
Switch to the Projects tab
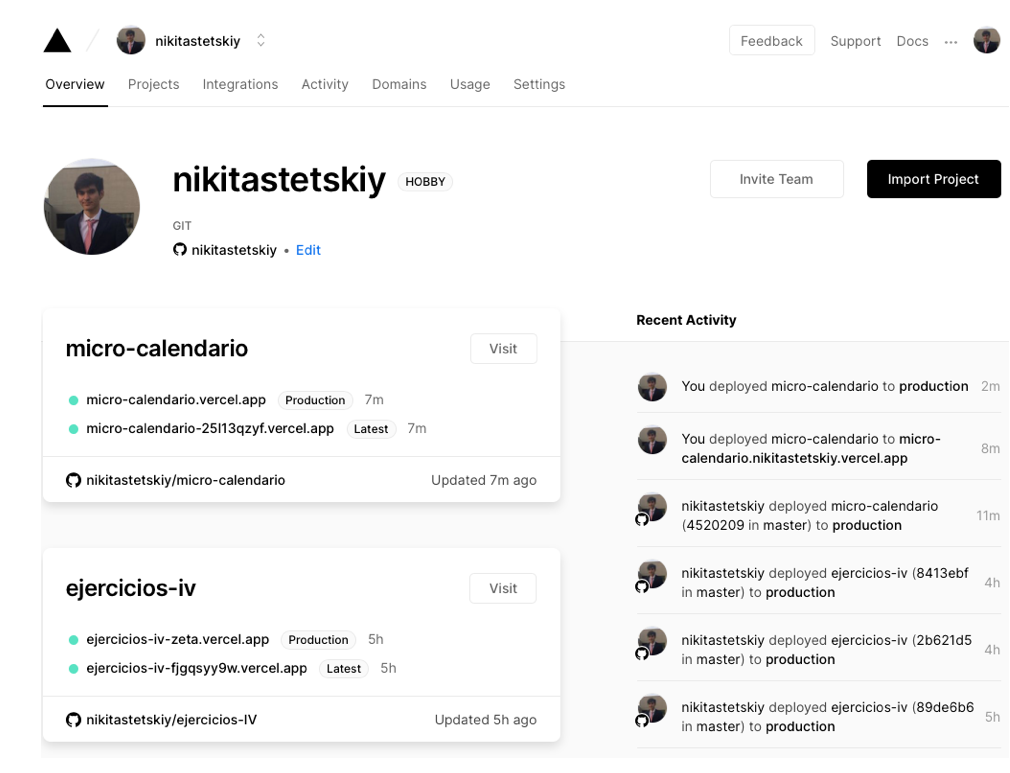(x=153, y=84)
